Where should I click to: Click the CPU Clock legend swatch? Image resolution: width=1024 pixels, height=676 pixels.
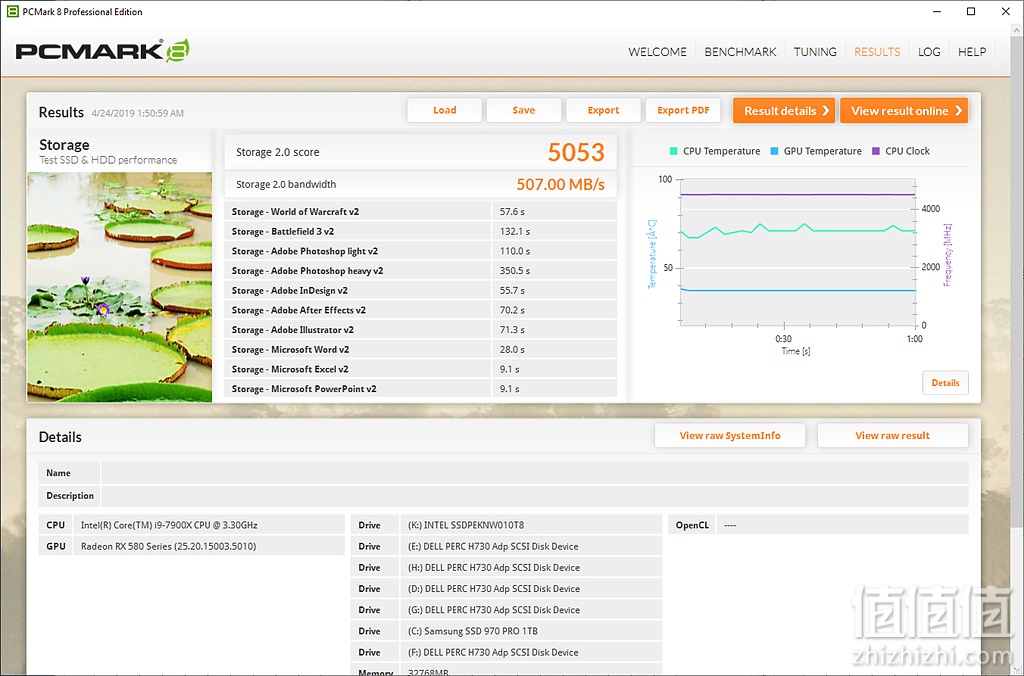[876, 151]
